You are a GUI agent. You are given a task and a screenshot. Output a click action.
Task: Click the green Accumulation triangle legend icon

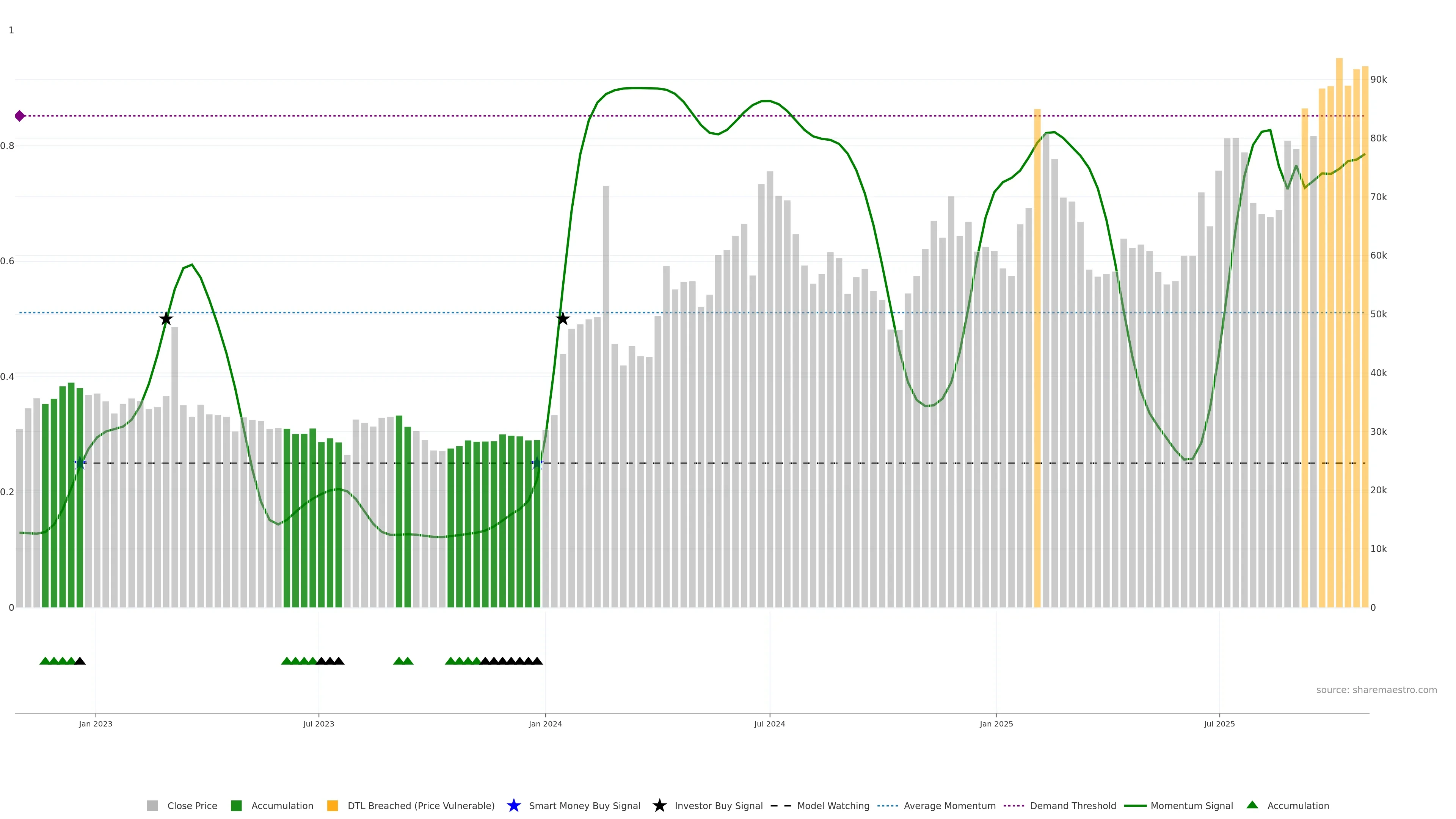point(1252,805)
